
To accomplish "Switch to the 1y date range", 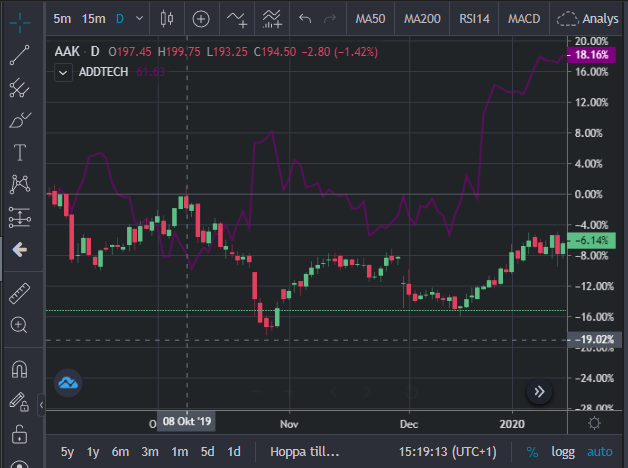I will 93,452.
